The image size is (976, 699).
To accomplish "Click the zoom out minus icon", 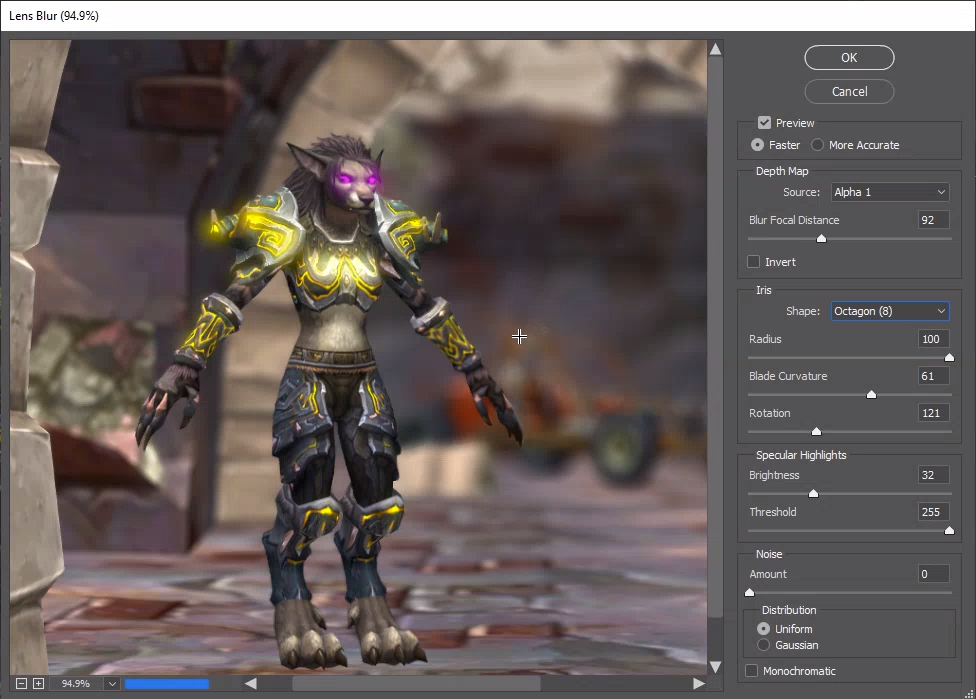I will pos(21,683).
